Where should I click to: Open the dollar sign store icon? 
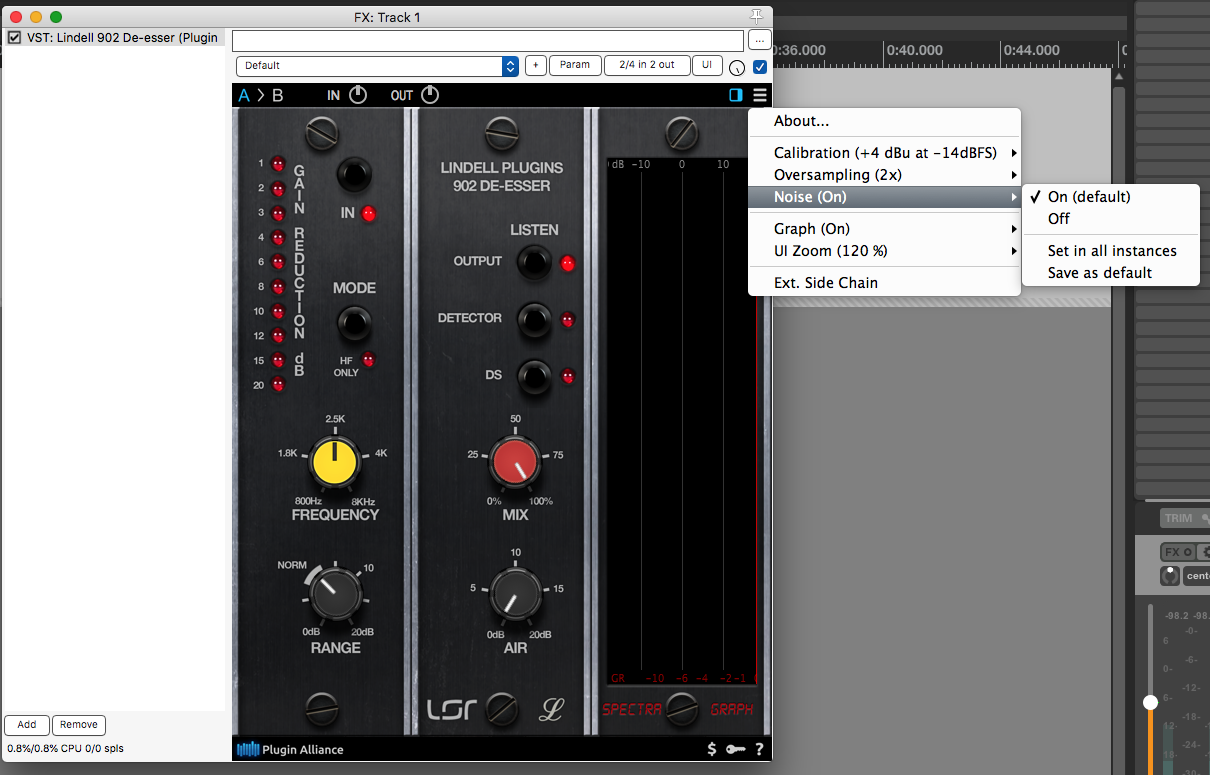tap(711, 749)
